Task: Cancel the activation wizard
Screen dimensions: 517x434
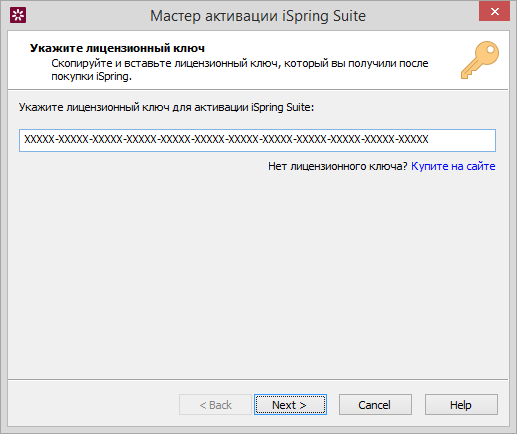Action: pos(375,405)
